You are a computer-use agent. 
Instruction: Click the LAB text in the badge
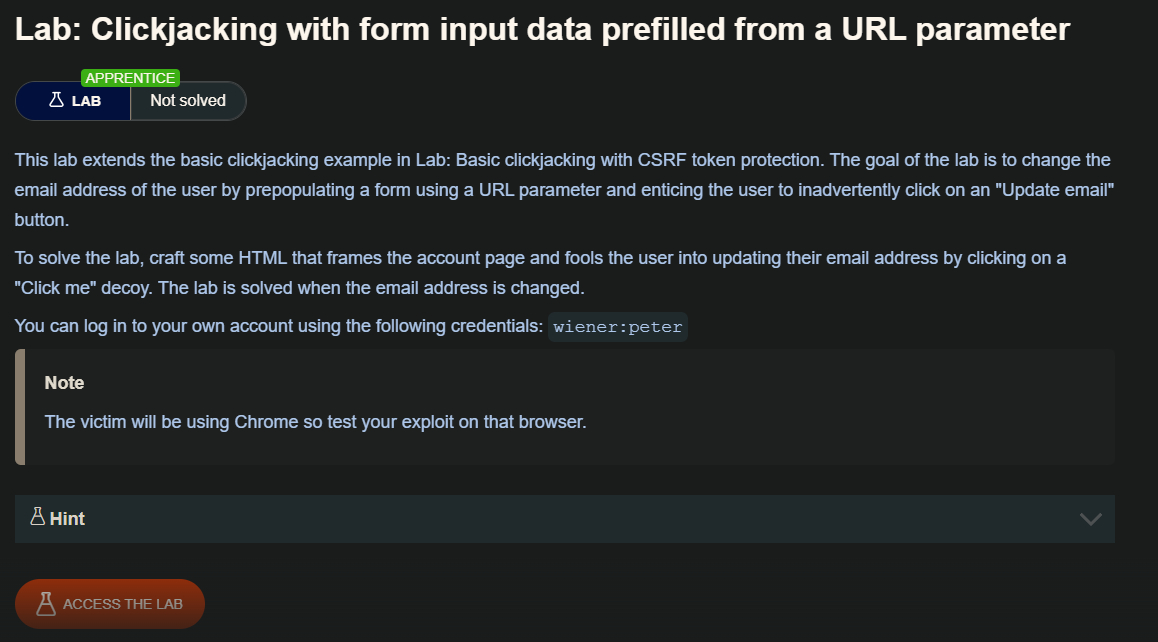click(86, 101)
